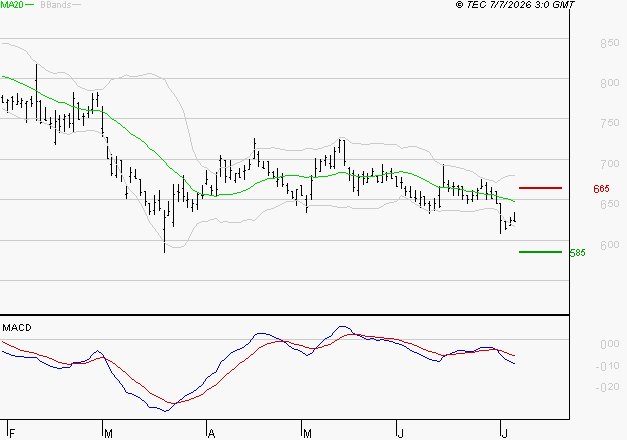The image size is (627, 440).
Task: Click the 600 price axis label
Action: [610, 245]
